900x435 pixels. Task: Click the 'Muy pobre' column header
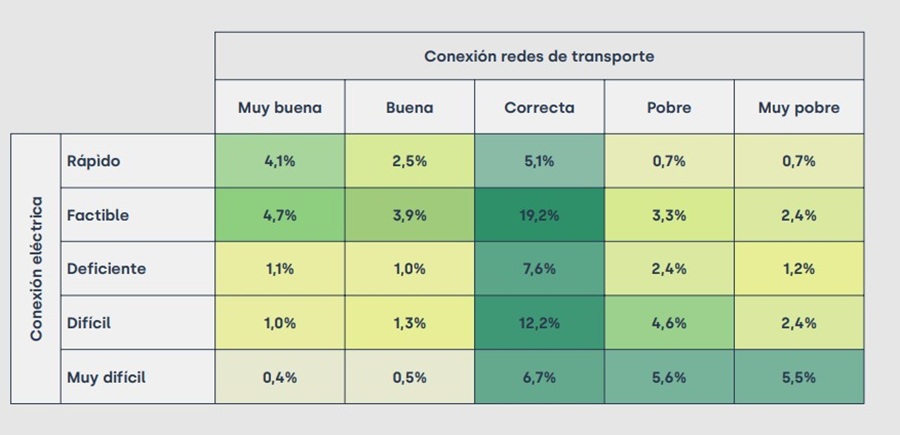(x=799, y=108)
